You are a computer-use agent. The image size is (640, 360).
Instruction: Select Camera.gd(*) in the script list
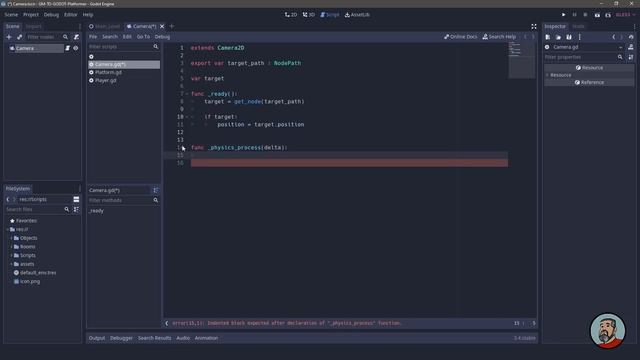click(124, 64)
